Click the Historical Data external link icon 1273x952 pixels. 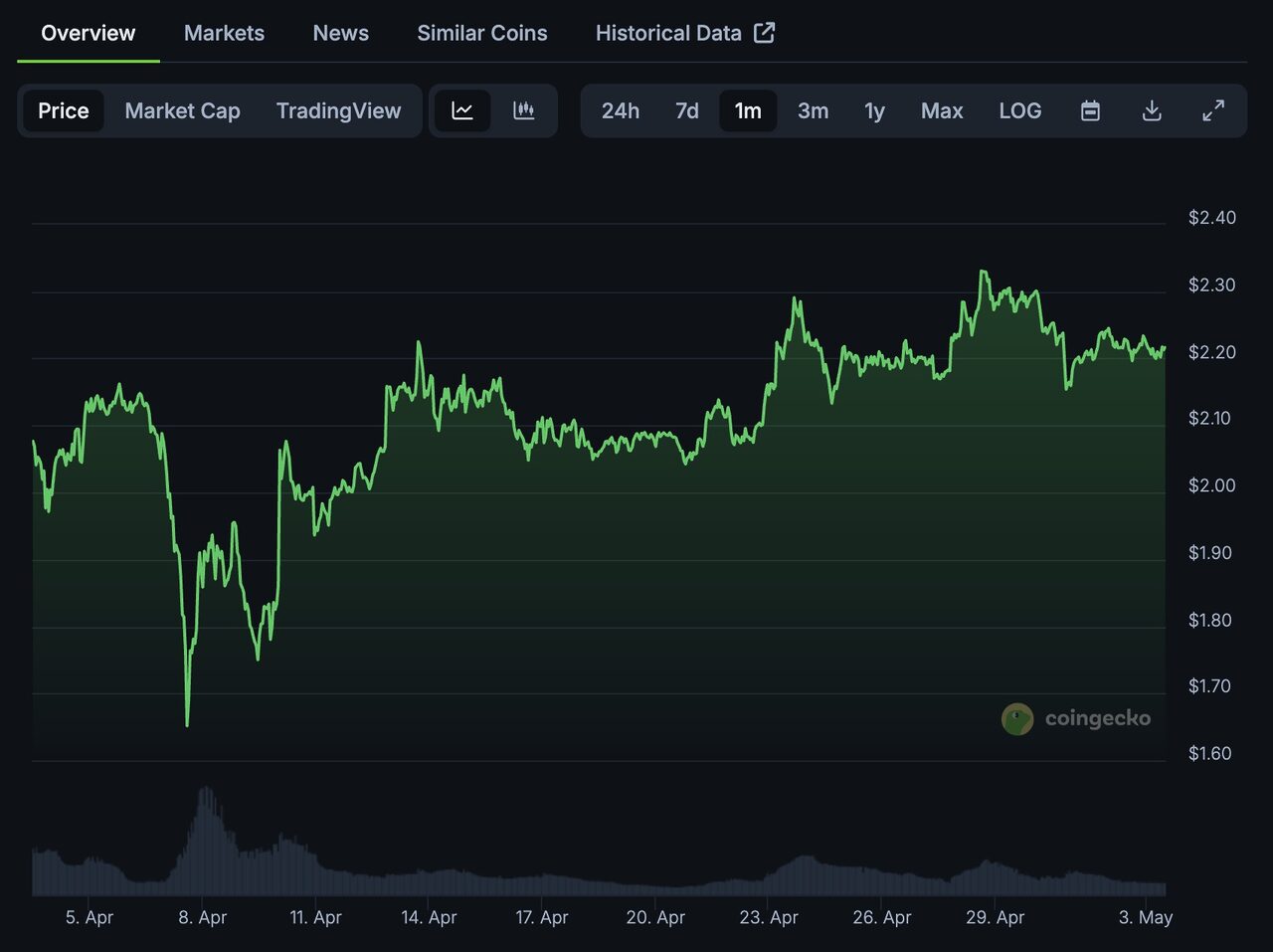764,33
